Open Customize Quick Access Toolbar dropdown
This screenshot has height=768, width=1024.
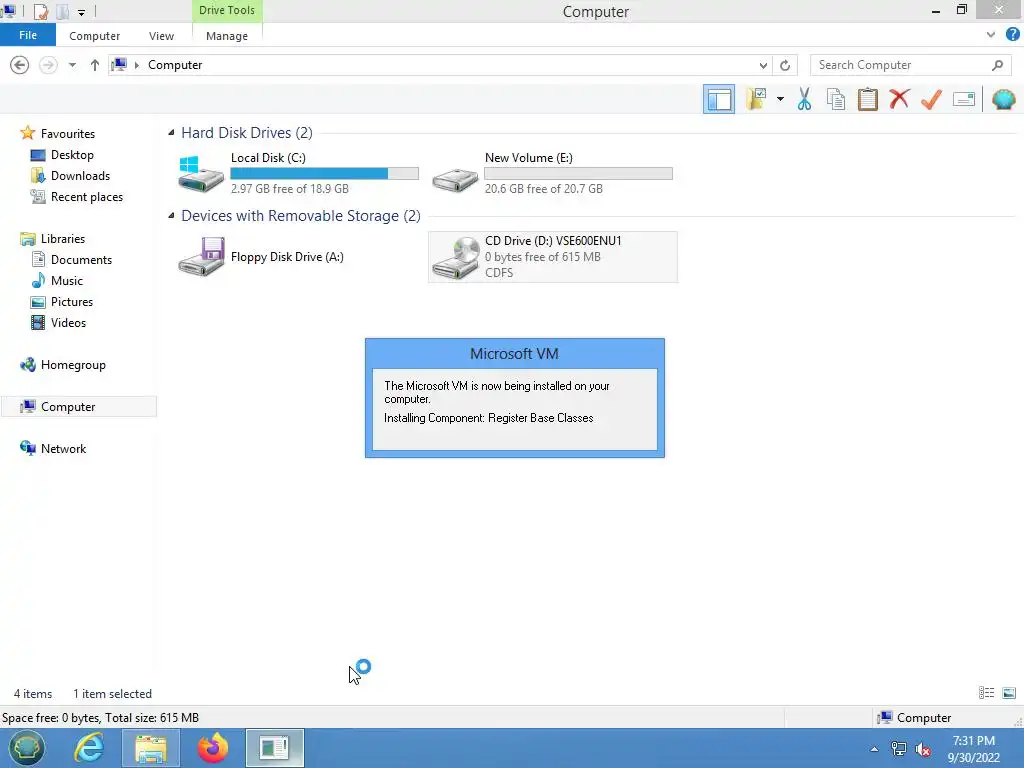tap(81, 12)
